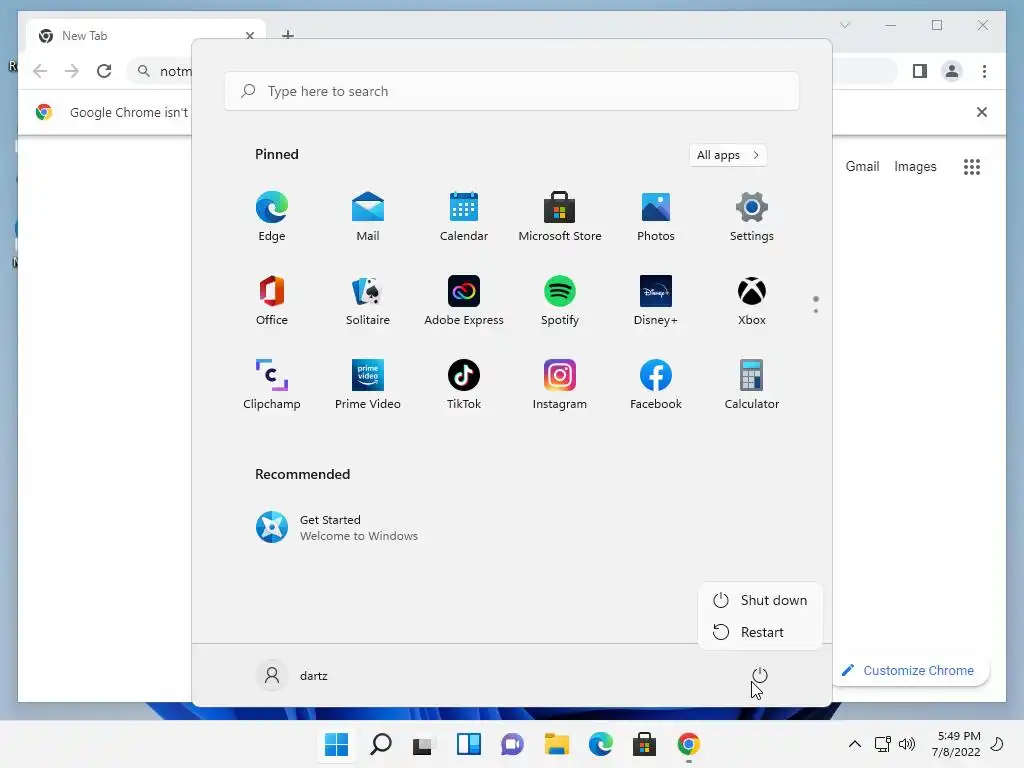Open the Xbox app
Image resolution: width=1024 pixels, height=768 pixels.
[752, 300]
